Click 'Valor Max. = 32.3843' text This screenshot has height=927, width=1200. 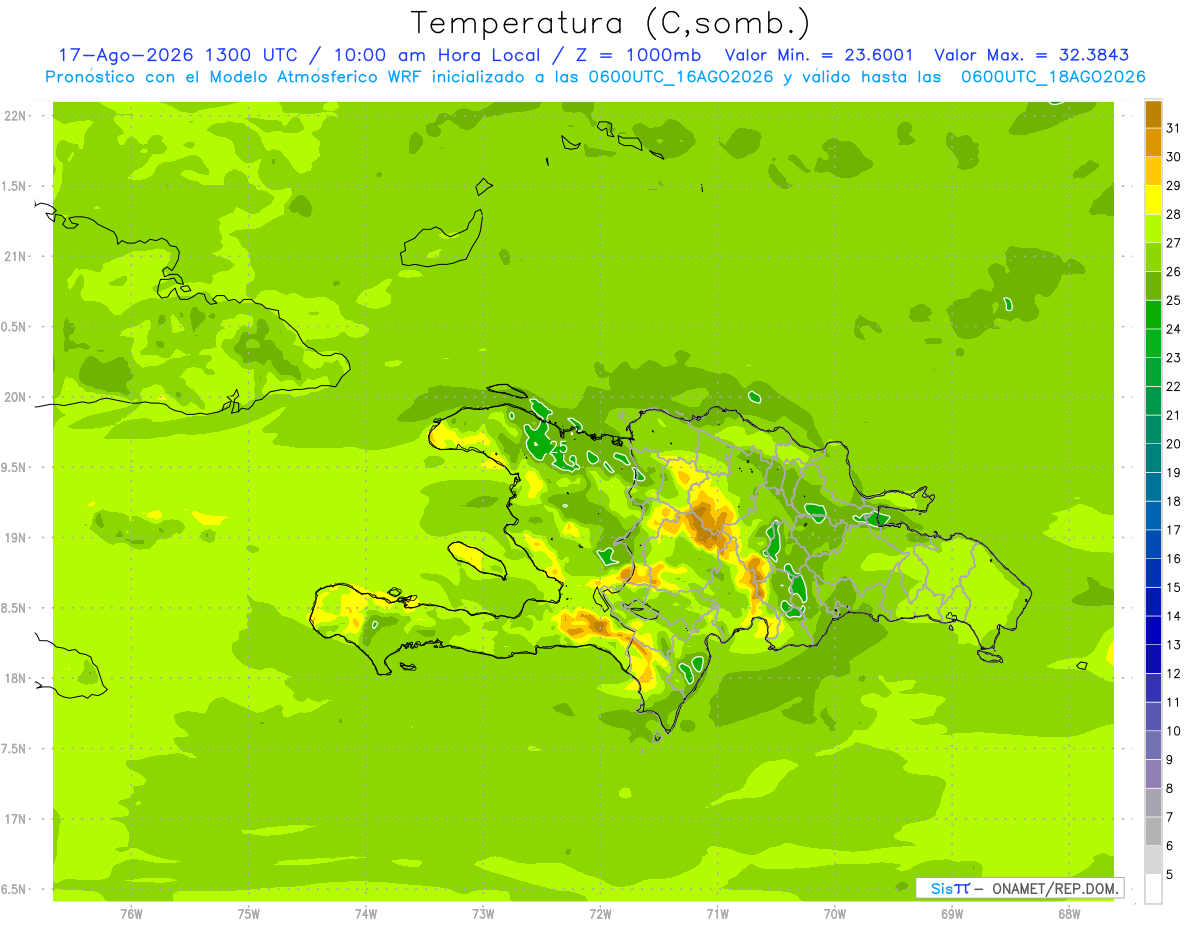tap(1033, 55)
